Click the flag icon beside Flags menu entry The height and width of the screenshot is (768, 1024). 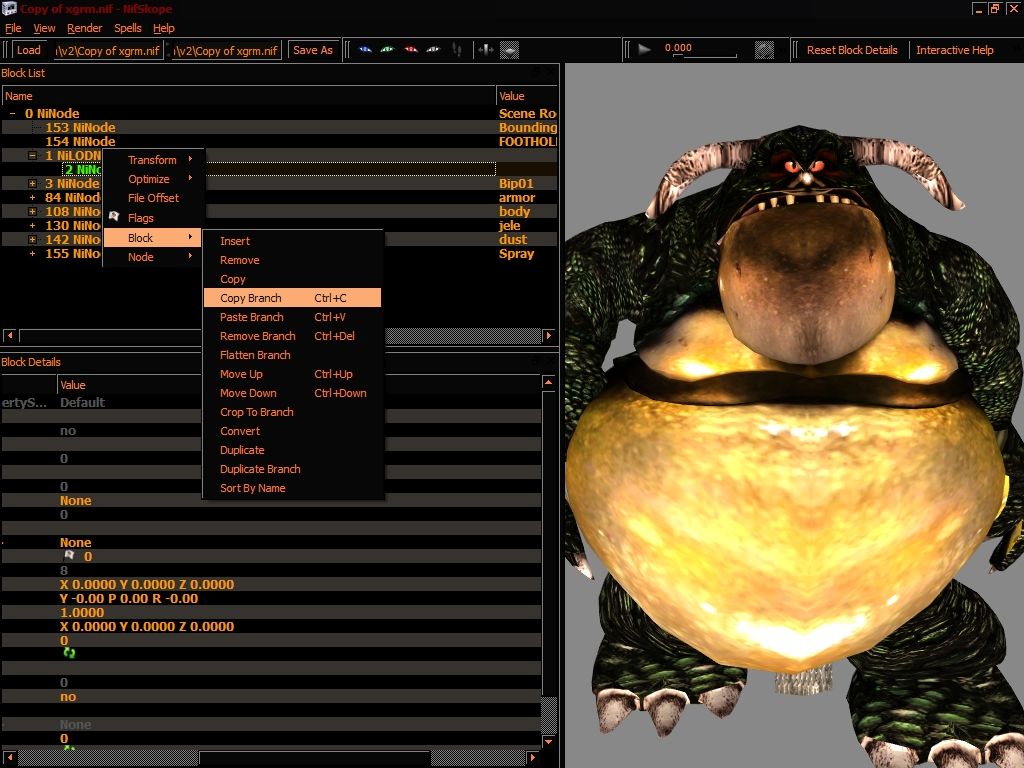click(114, 217)
